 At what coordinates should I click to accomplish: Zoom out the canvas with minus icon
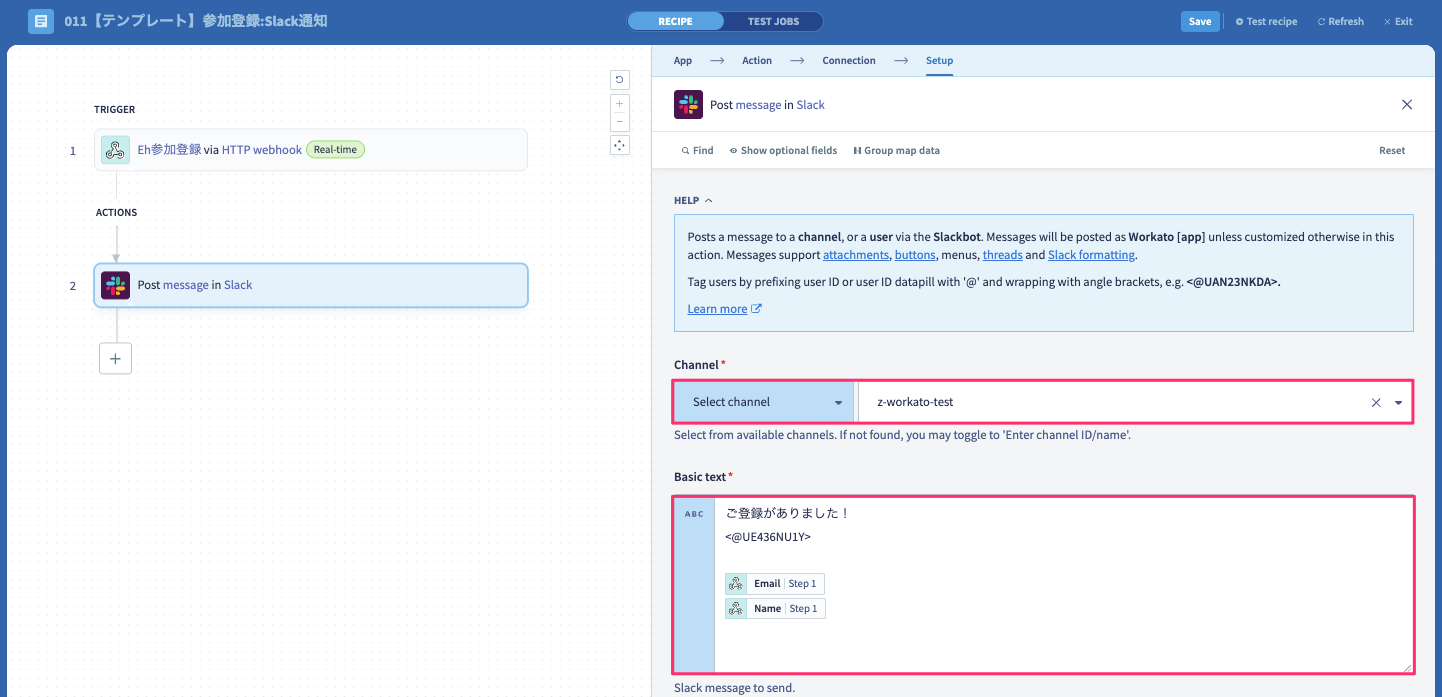click(619, 122)
